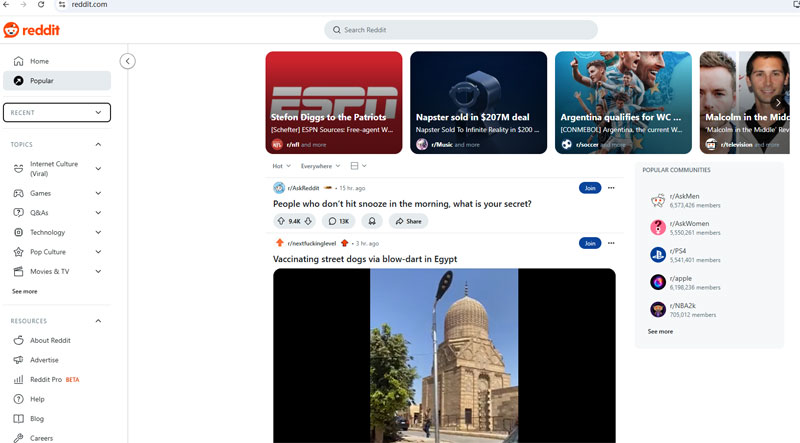
Task: Open the snooze in the morning post title
Action: pos(402,204)
